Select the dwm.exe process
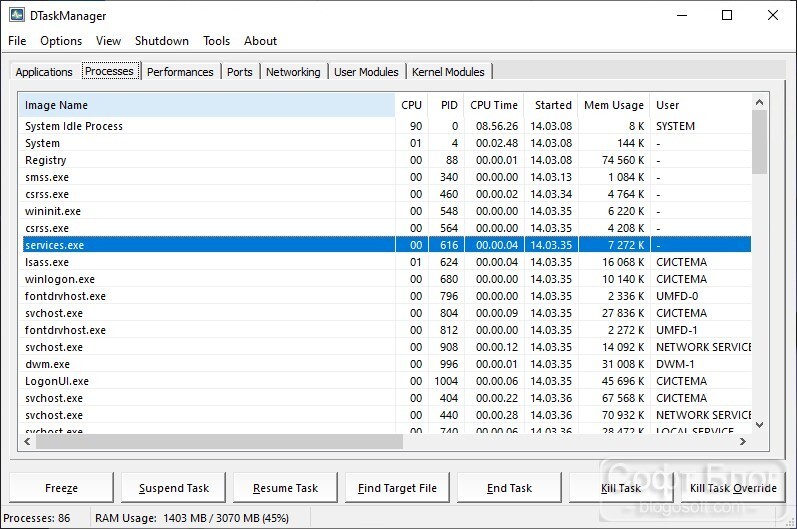This screenshot has height=529, width=797. [x=385, y=364]
